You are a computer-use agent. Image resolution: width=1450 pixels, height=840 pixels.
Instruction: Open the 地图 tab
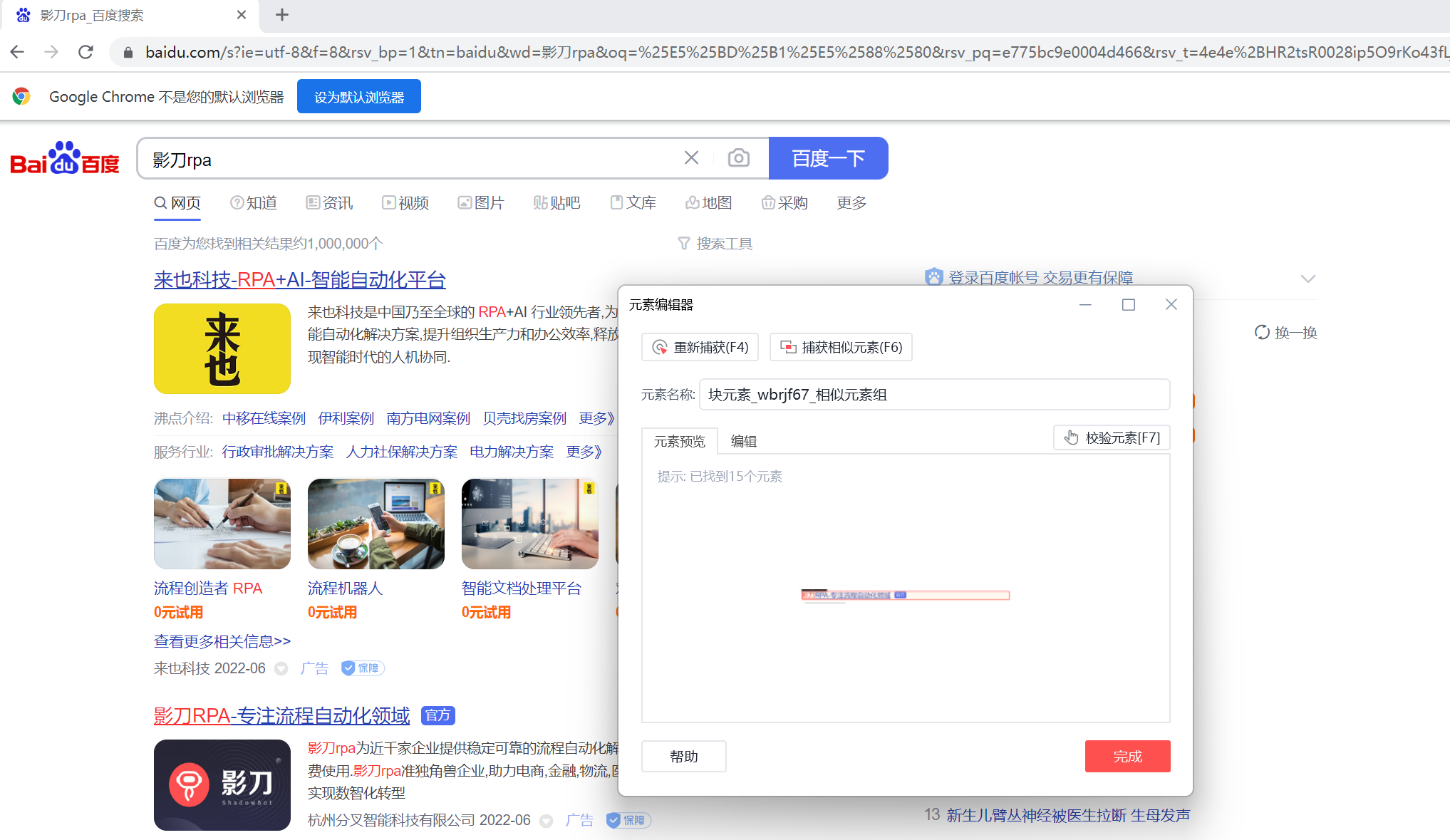pos(708,203)
